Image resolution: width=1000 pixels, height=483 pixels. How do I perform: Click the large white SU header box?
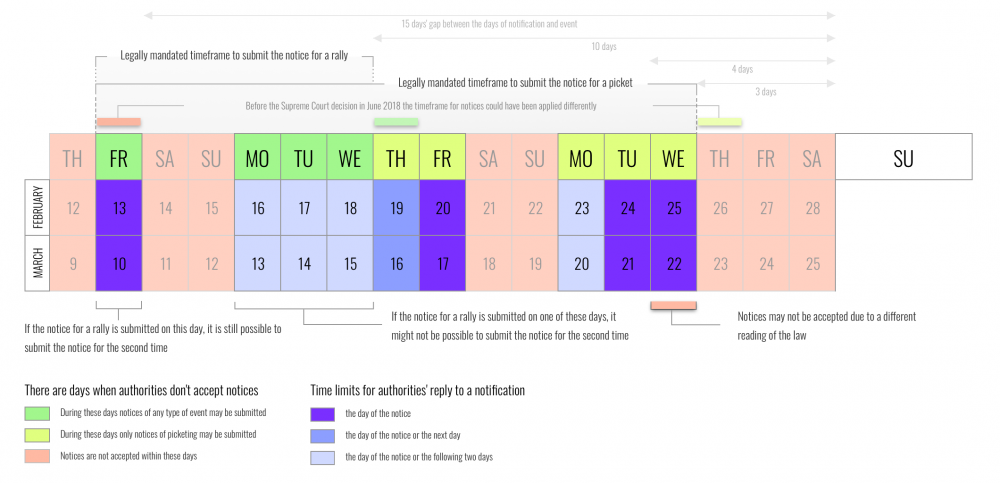point(903,158)
